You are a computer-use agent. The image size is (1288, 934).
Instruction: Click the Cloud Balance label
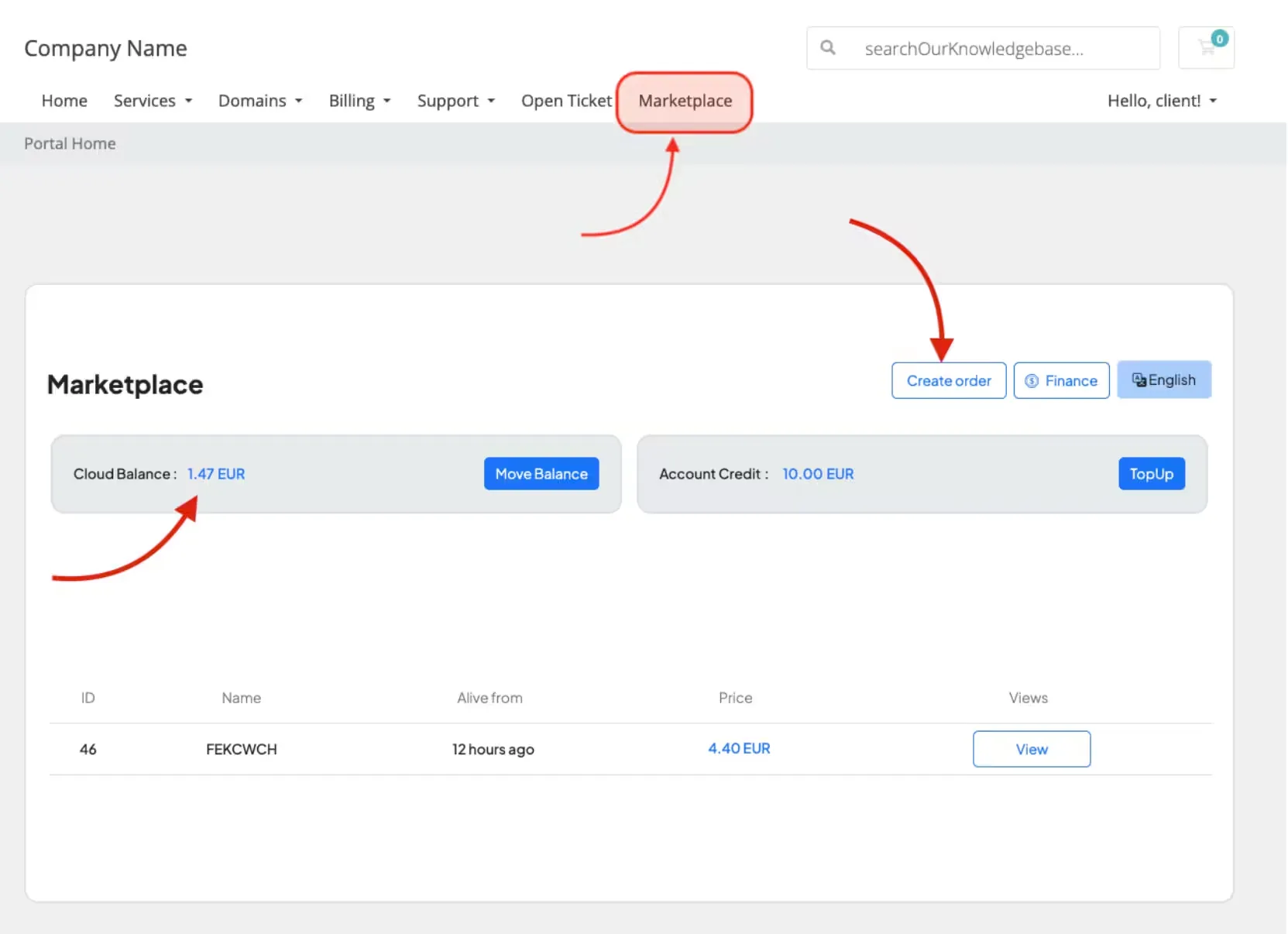click(125, 474)
